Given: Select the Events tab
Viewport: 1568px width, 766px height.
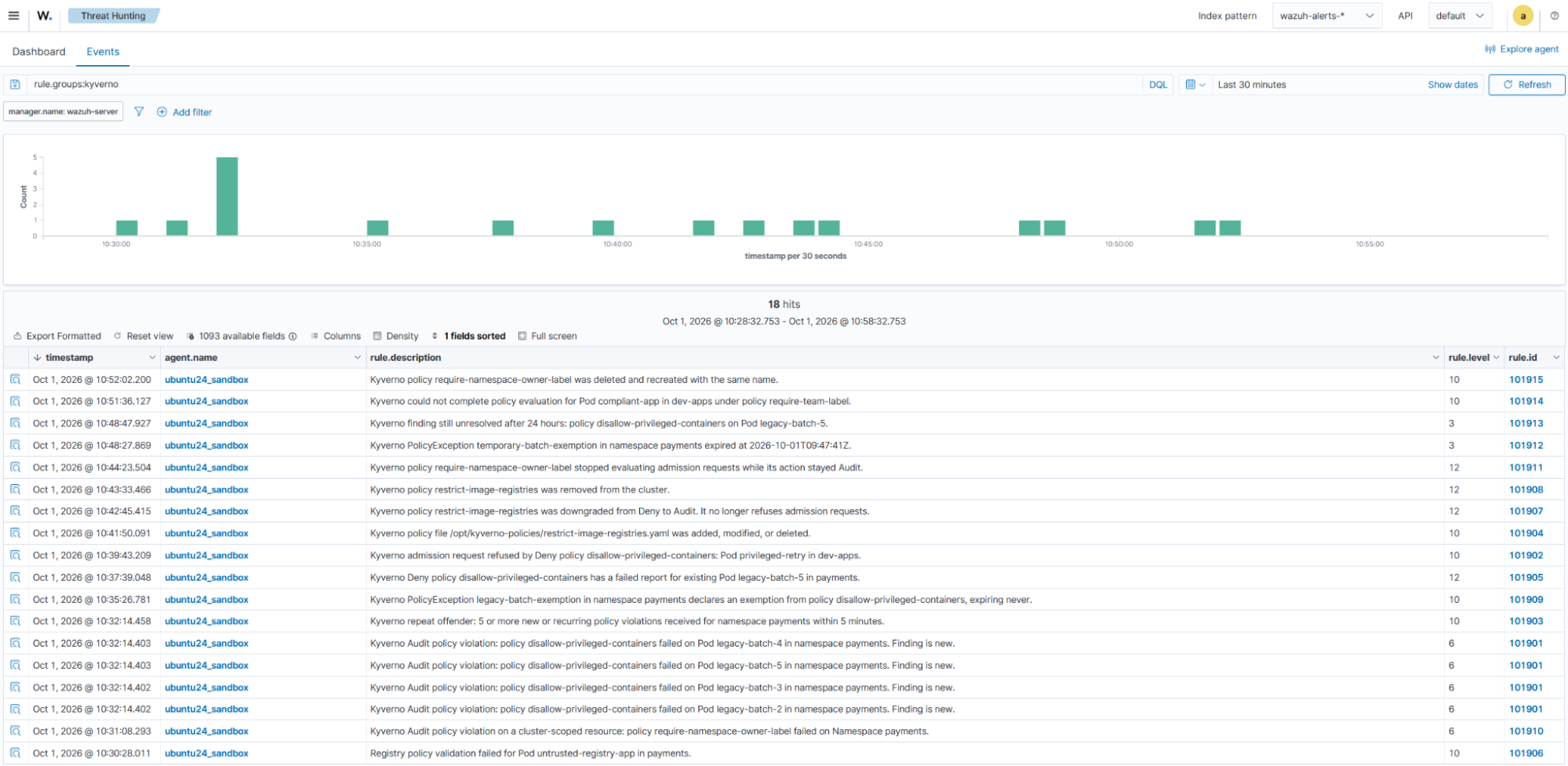Looking at the screenshot, I should (103, 52).
